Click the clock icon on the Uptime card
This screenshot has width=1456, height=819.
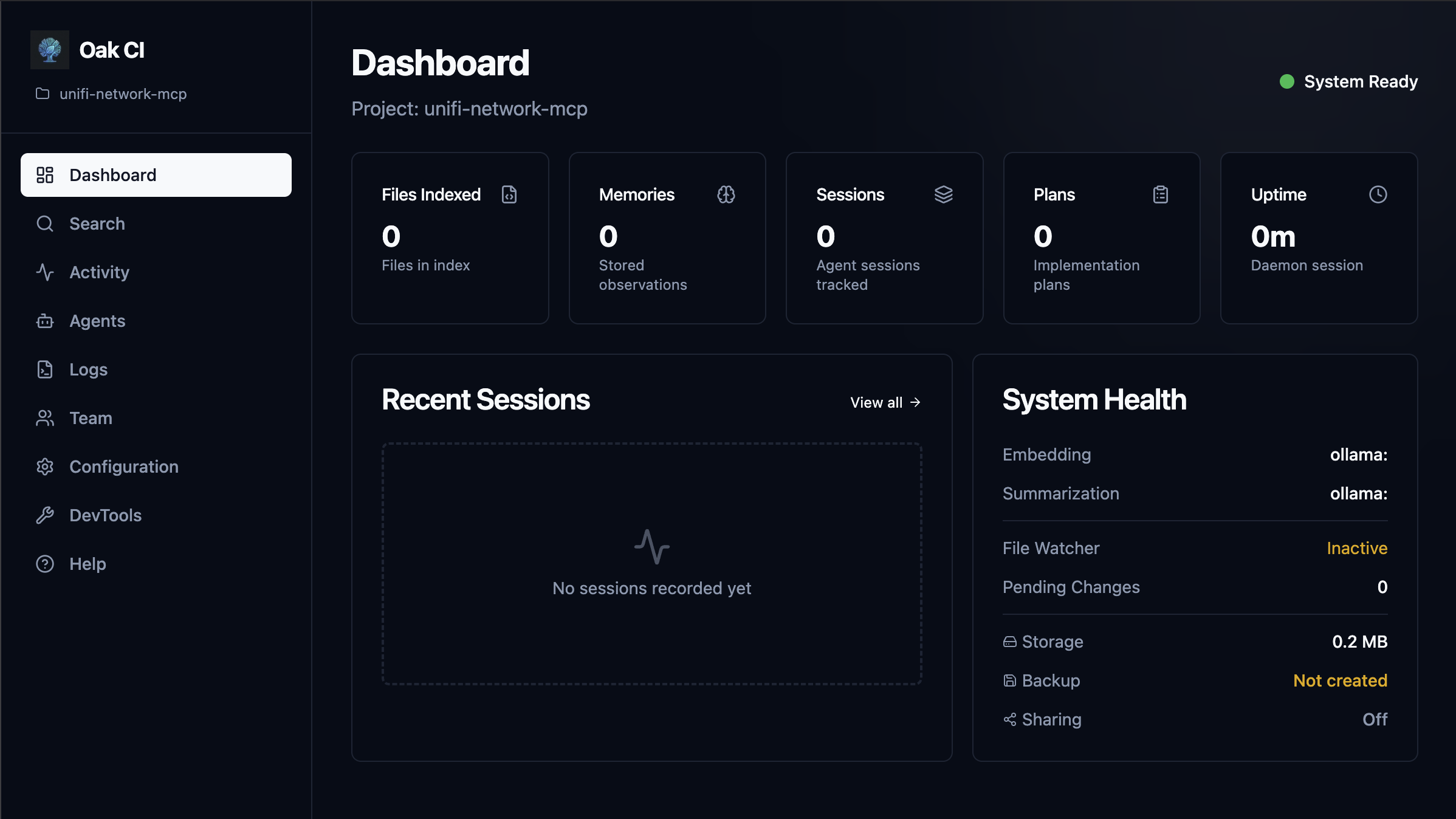pyautogui.click(x=1378, y=194)
